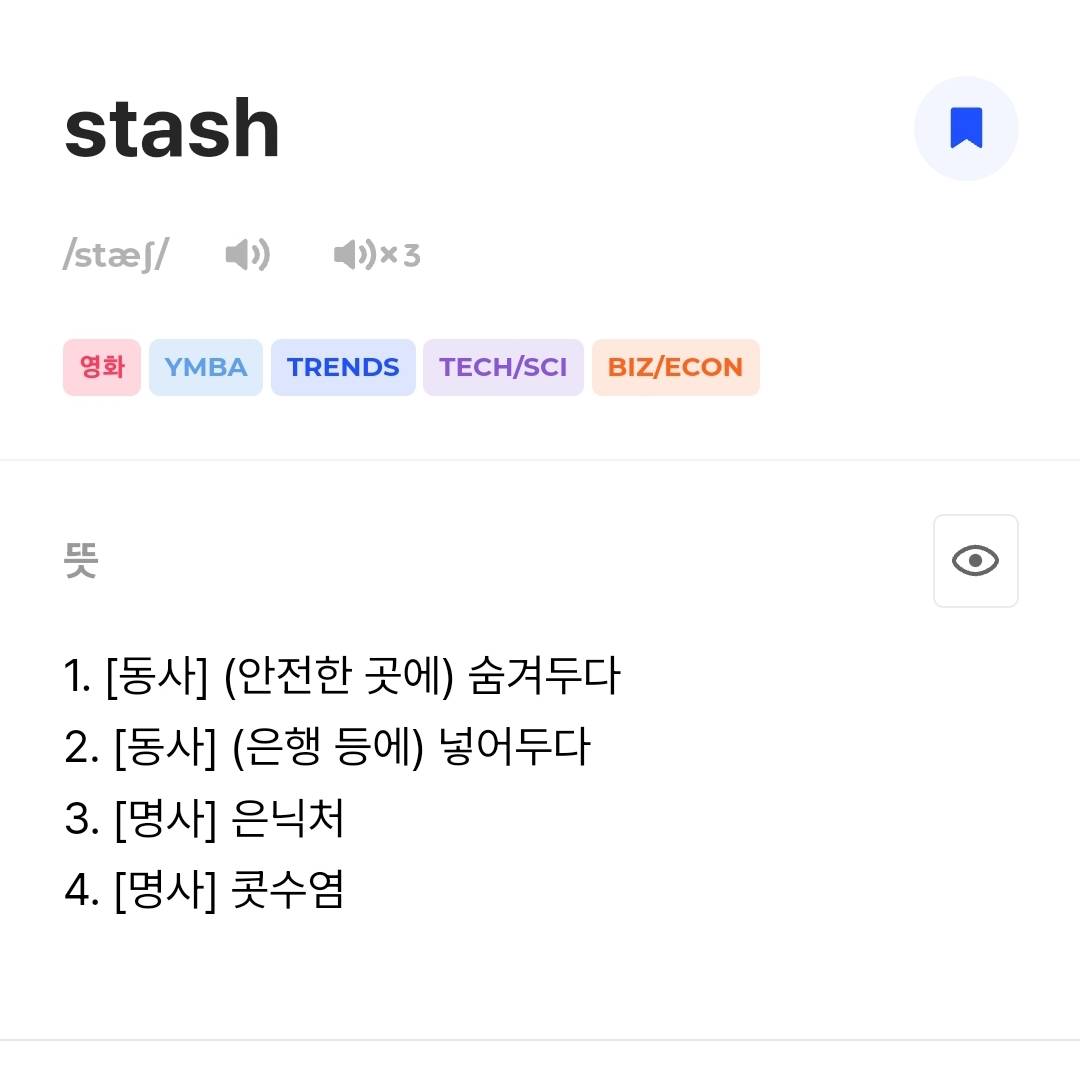This screenshot has width=1080, height=1078.
Task: Select the BIZ/ECON tag
Action: [x=675, y=367]
